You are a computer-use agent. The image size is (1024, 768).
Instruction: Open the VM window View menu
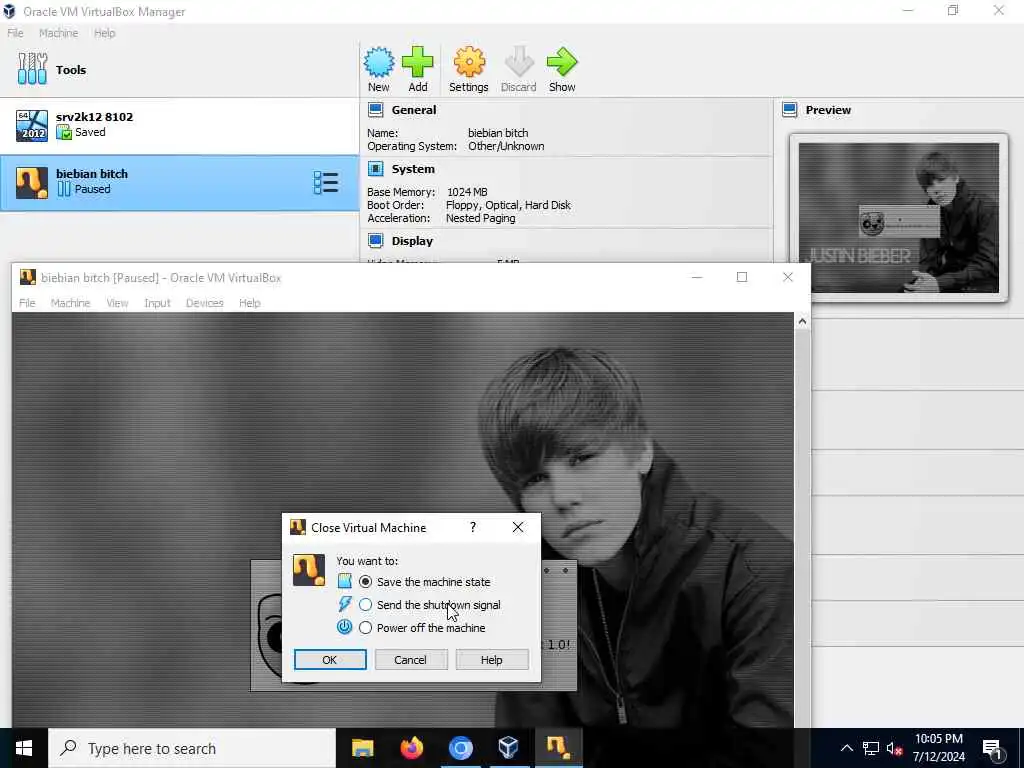[118, 303]
